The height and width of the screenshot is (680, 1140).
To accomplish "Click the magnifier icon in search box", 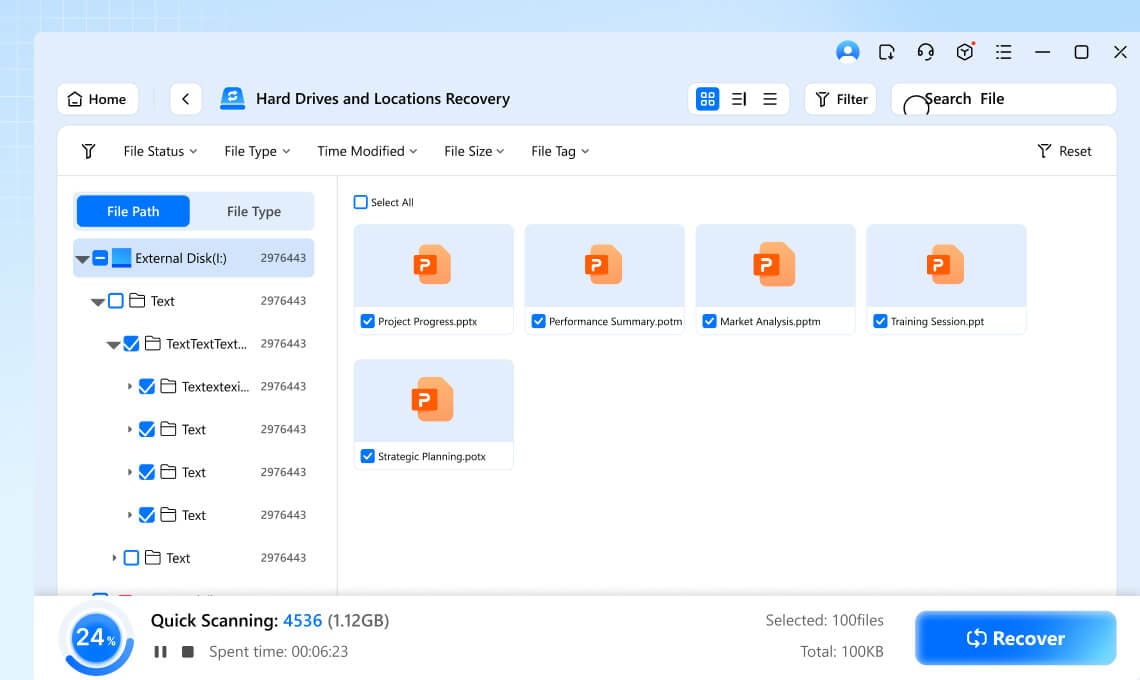I will [x=915, y=105].
